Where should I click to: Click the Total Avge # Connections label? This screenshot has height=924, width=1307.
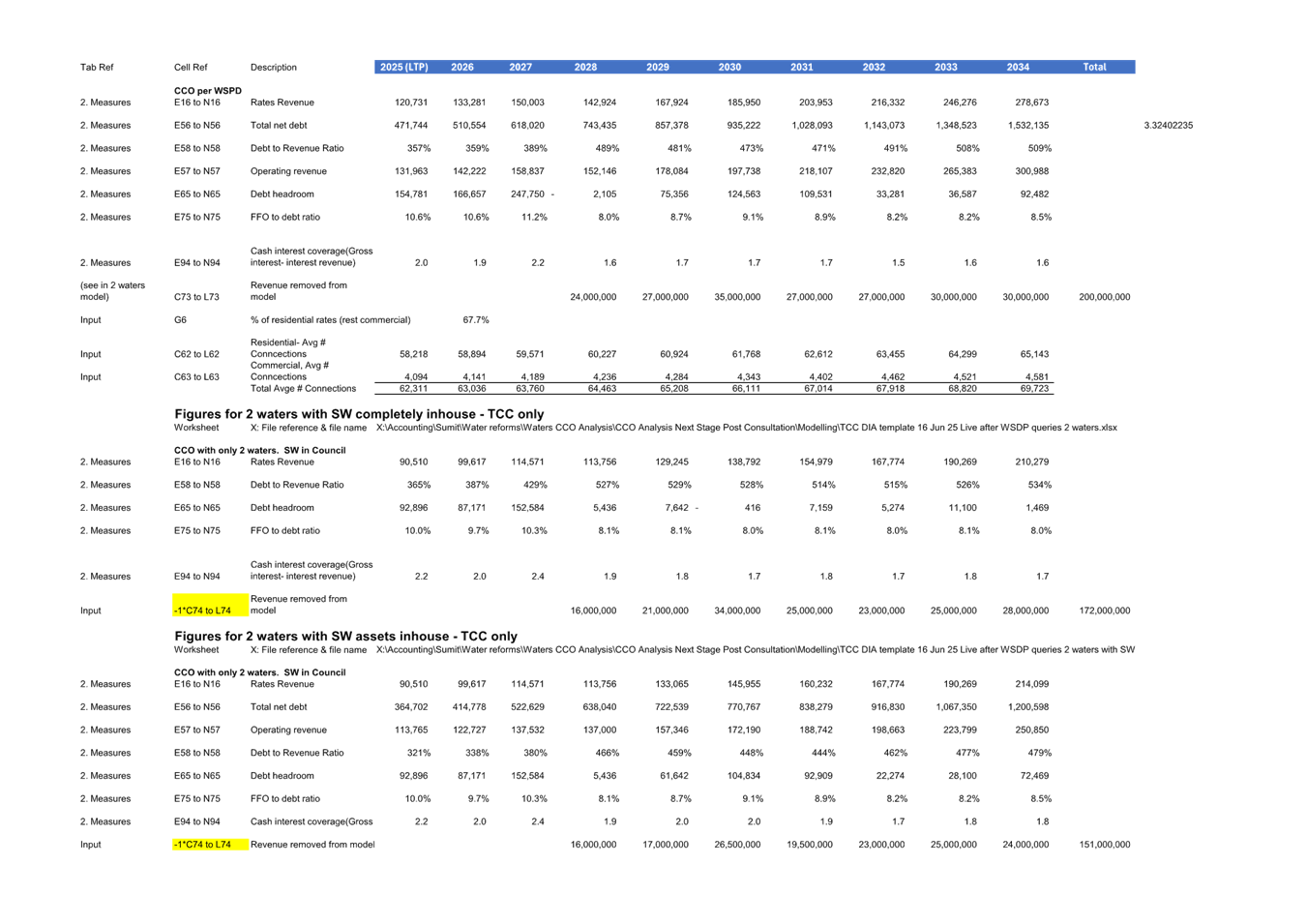tap(303, 389)
